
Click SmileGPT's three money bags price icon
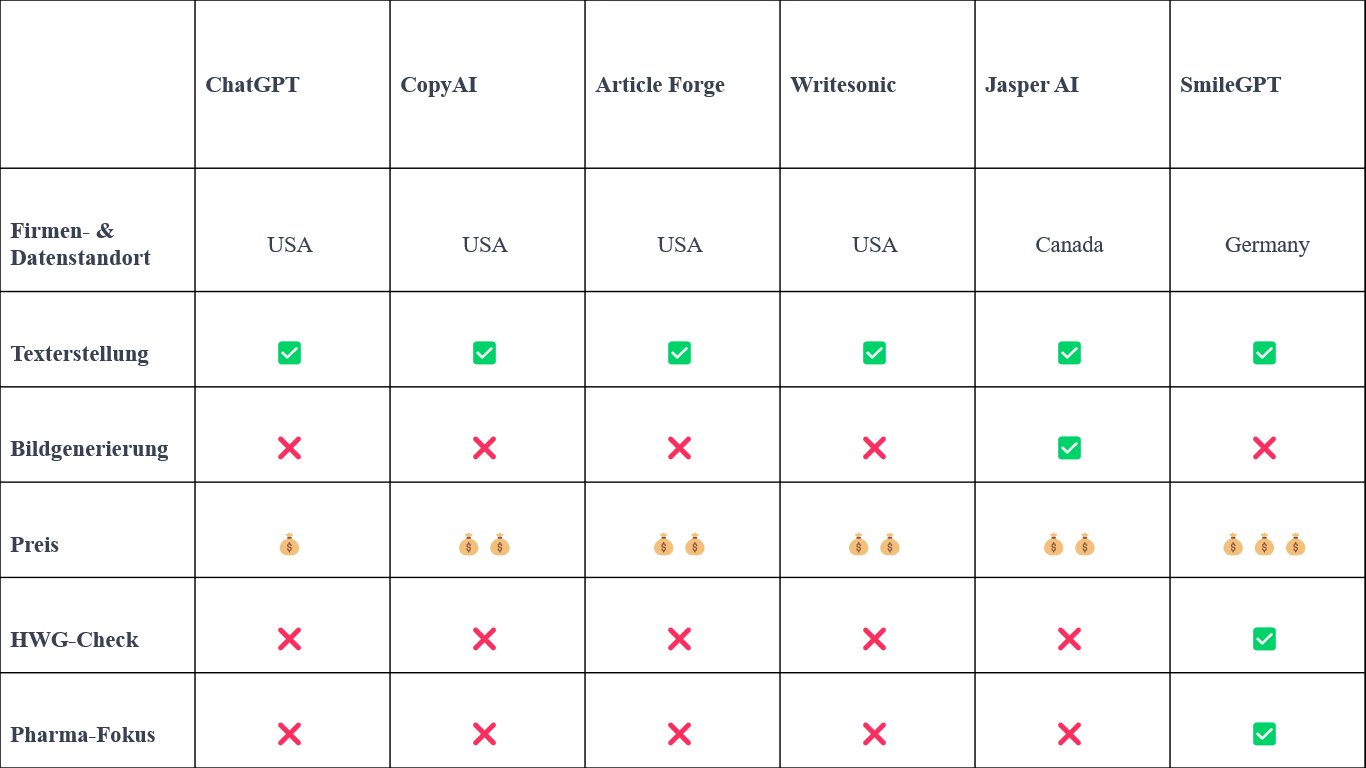1264,544
